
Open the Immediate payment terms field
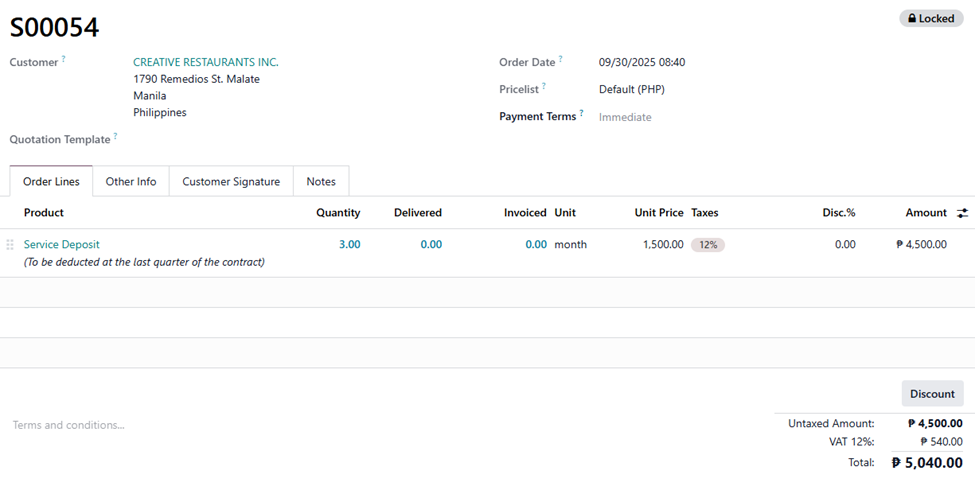[625, 117]
